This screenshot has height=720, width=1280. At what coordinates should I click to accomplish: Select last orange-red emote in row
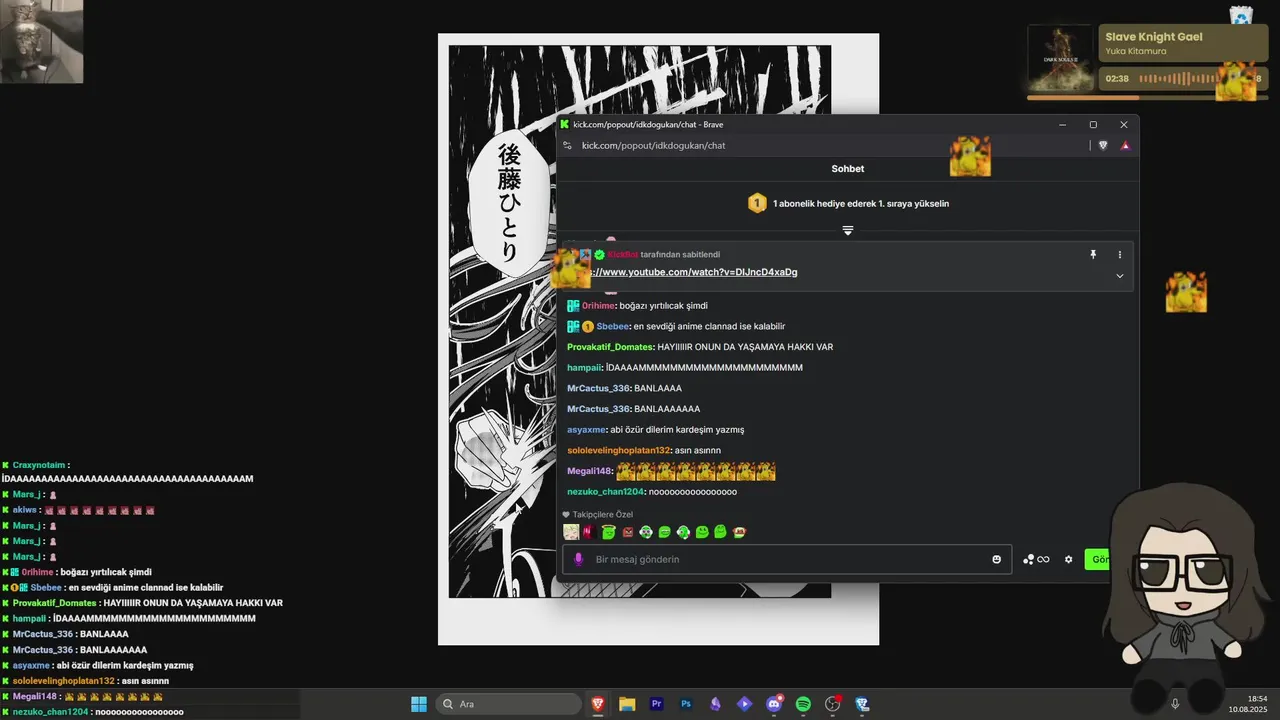739,532
